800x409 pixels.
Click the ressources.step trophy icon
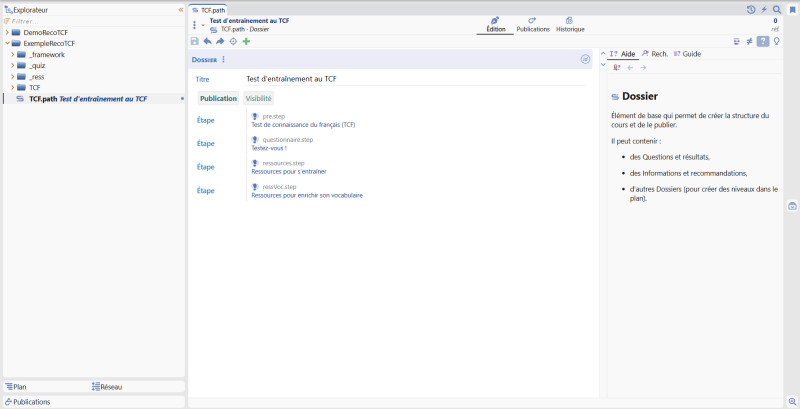(255, 163)
